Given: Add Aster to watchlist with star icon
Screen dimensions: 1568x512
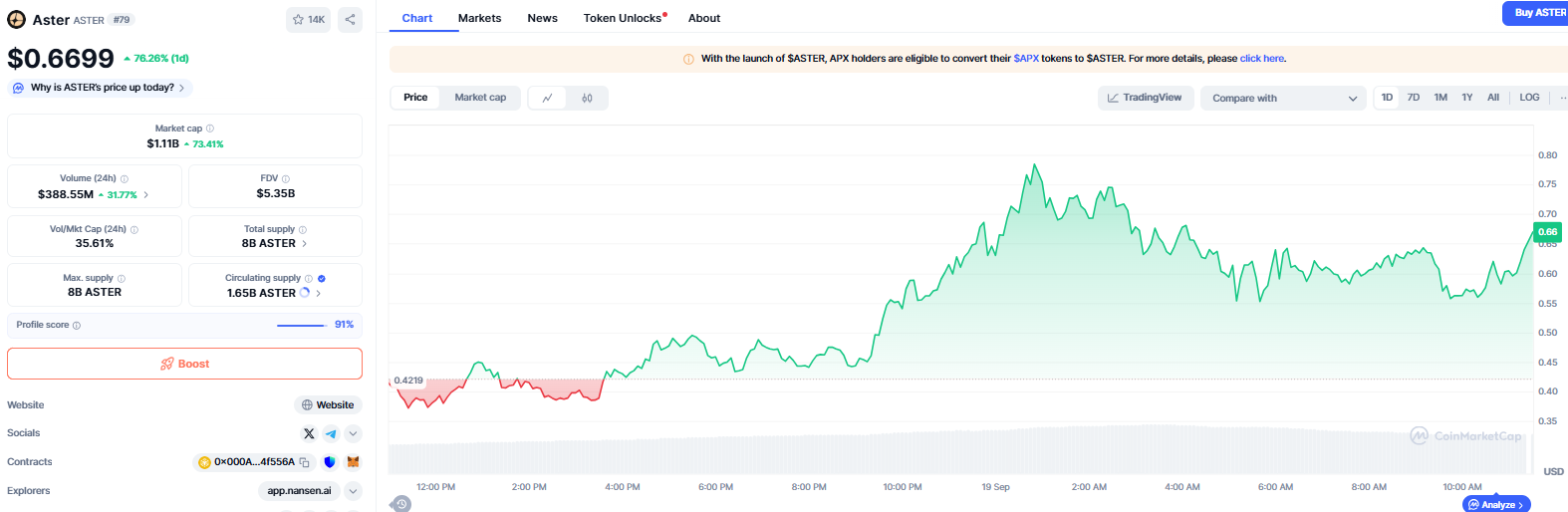Looking at the screenshot, I should (308, 19).
